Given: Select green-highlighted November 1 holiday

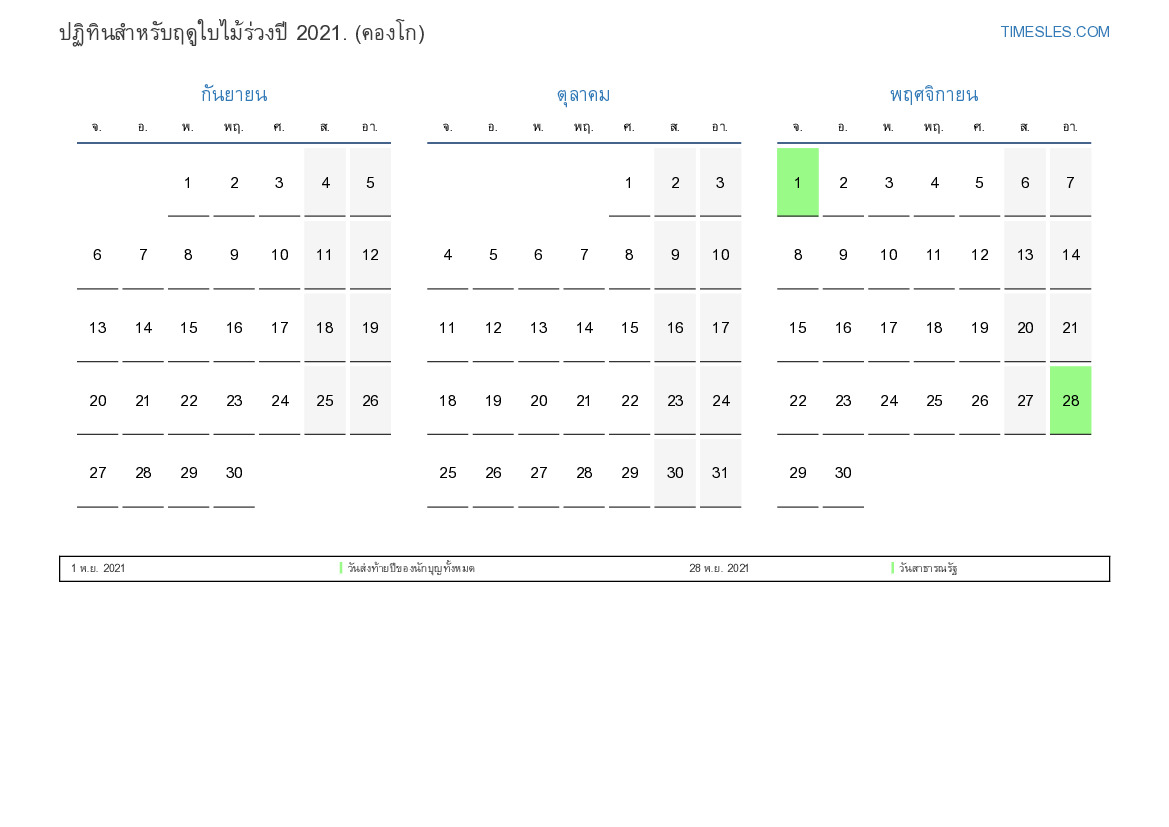Looking at the screenshot, I should 797,182.
